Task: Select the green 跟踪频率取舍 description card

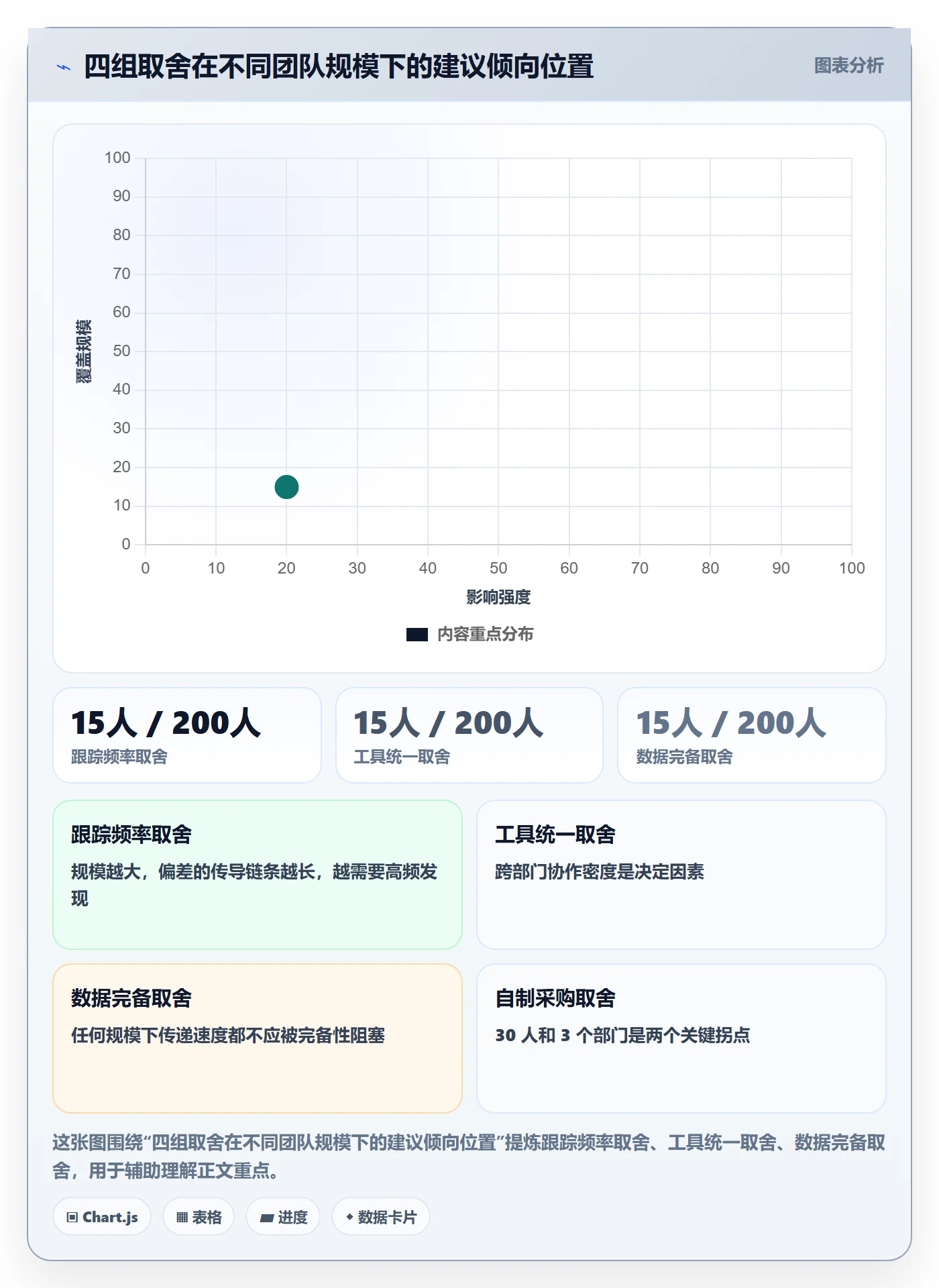Action: coord(258,875)
